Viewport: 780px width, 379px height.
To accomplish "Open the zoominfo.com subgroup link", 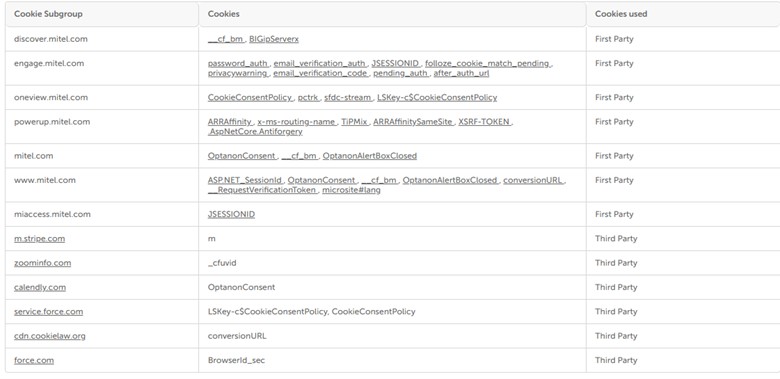I will pos(42,263).
